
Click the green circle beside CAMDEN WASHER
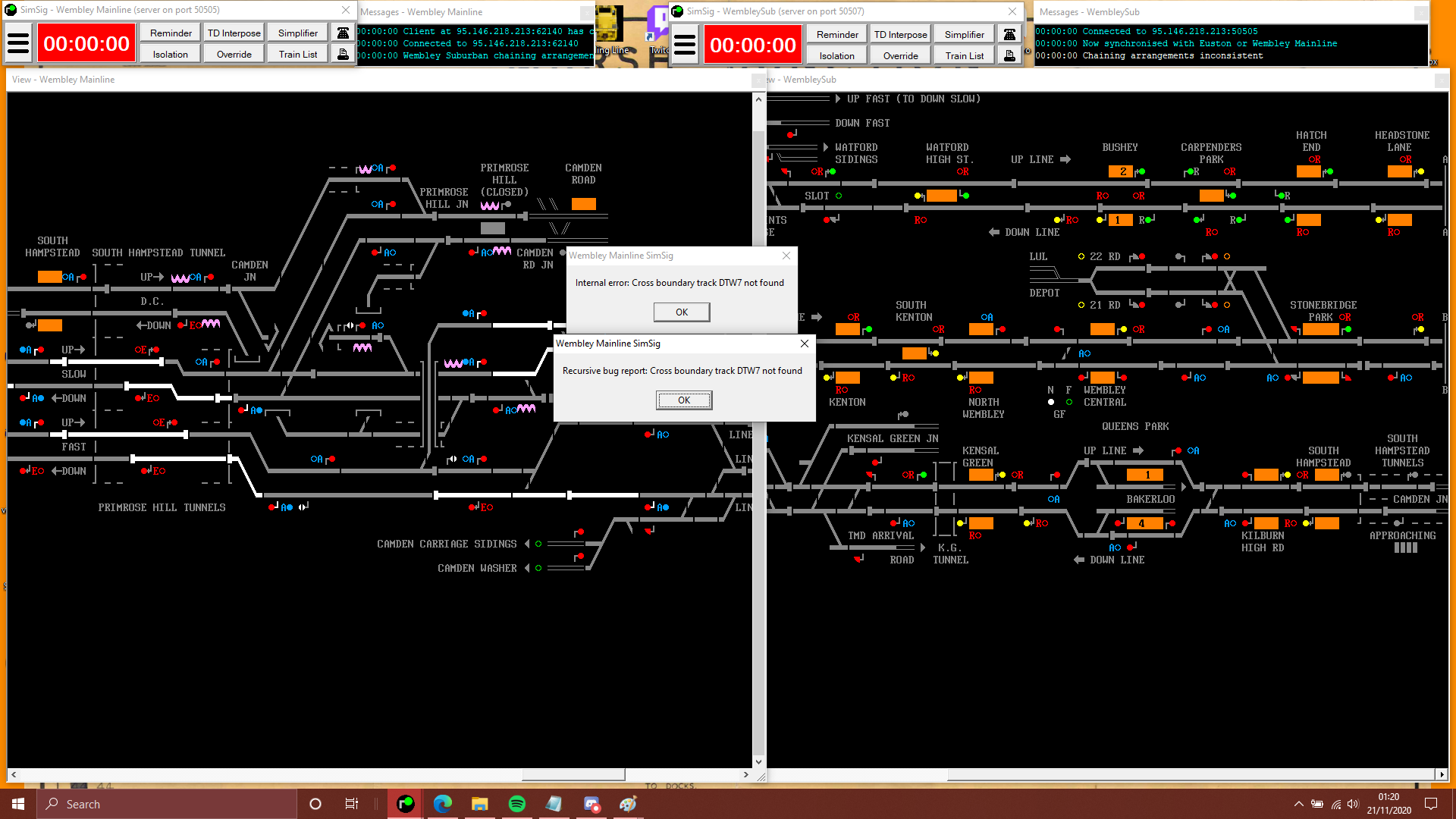coord(538,568)
